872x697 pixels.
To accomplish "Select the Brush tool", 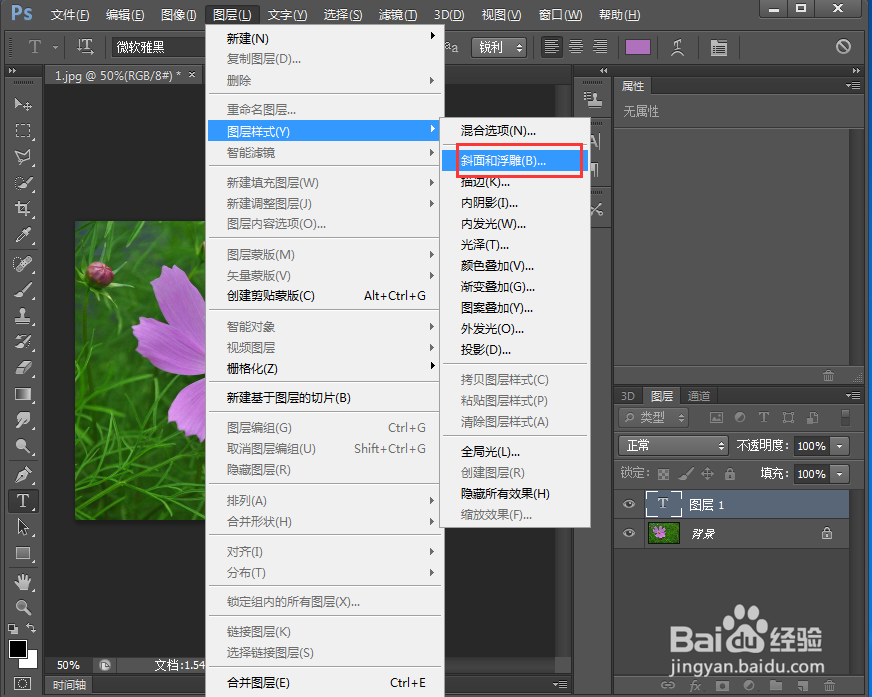I will point(23,290).
